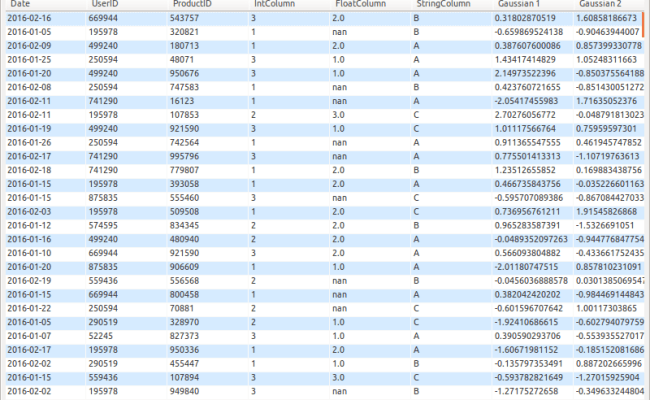Select date 2016-01-16
The width and height of the screenshot is (650, 400).
click(29, 239)
